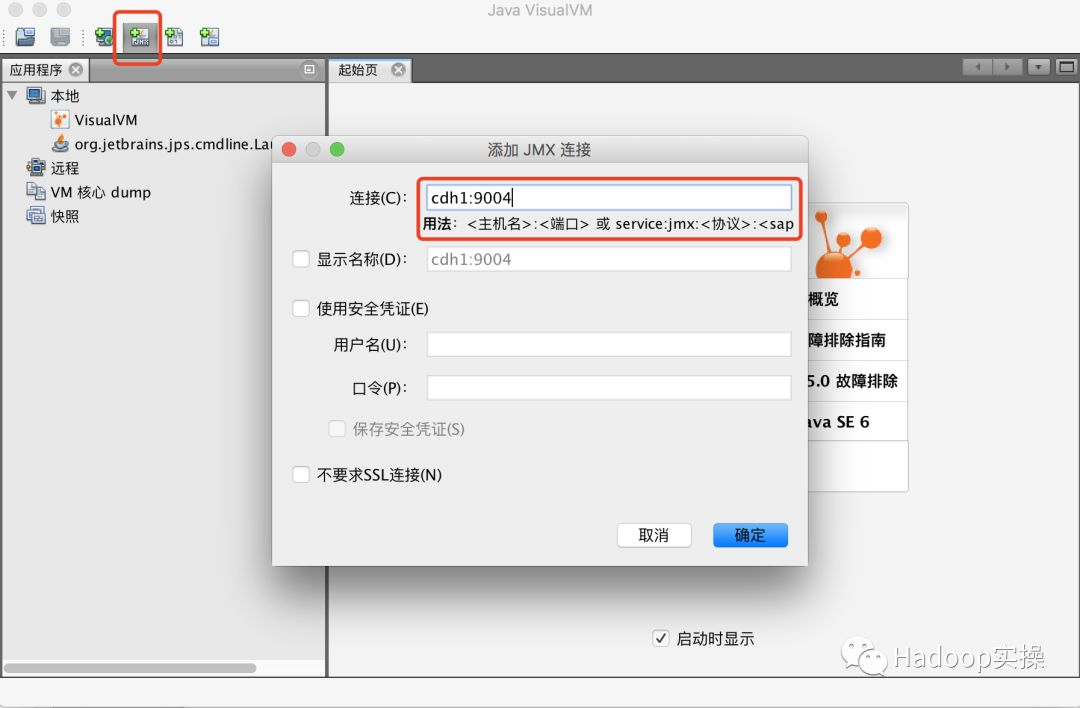Click Add JMX Connection toolbar icon

point(139,37)
